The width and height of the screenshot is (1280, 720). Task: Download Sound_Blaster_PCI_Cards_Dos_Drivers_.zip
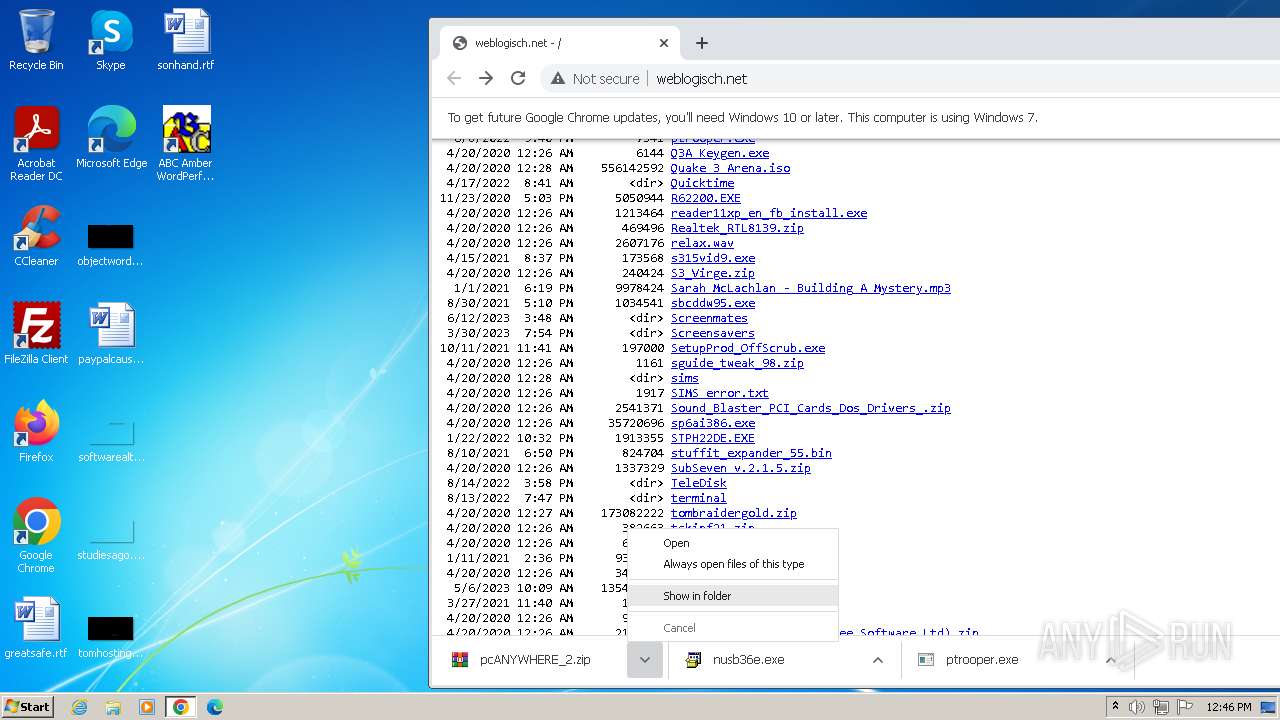tap(810, 408)
